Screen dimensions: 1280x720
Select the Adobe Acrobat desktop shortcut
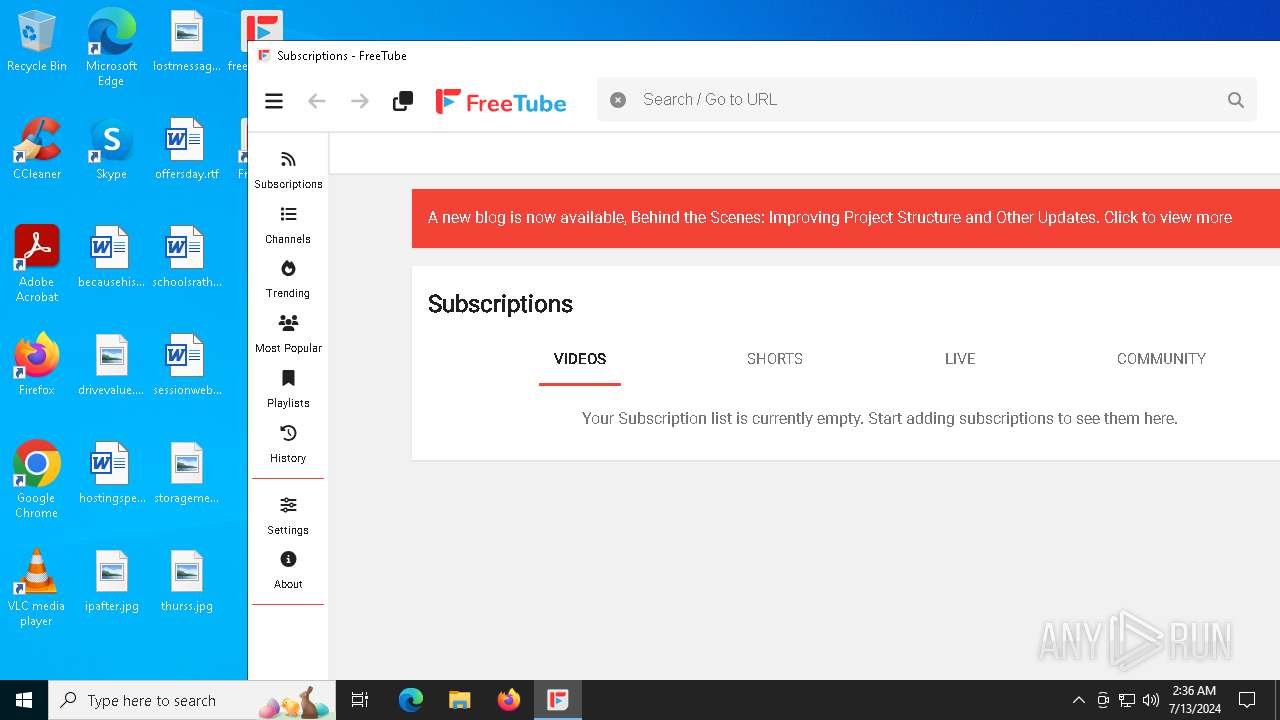[x=37, y=264]
